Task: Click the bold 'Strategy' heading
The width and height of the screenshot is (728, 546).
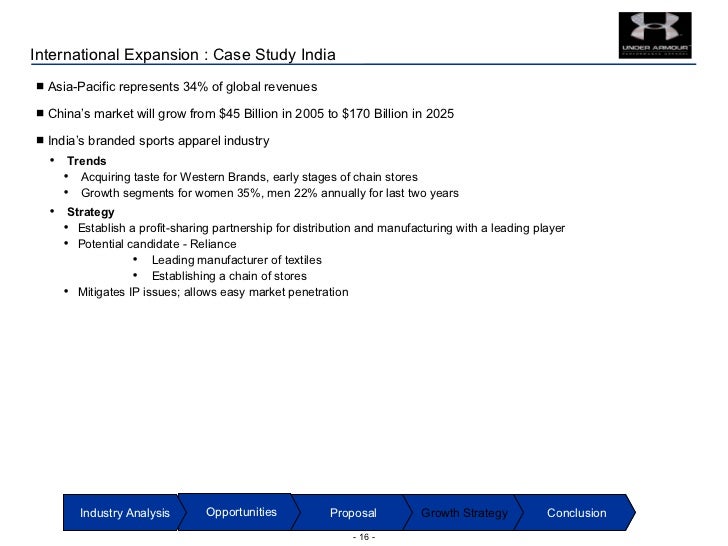Action: coord(91,212)
